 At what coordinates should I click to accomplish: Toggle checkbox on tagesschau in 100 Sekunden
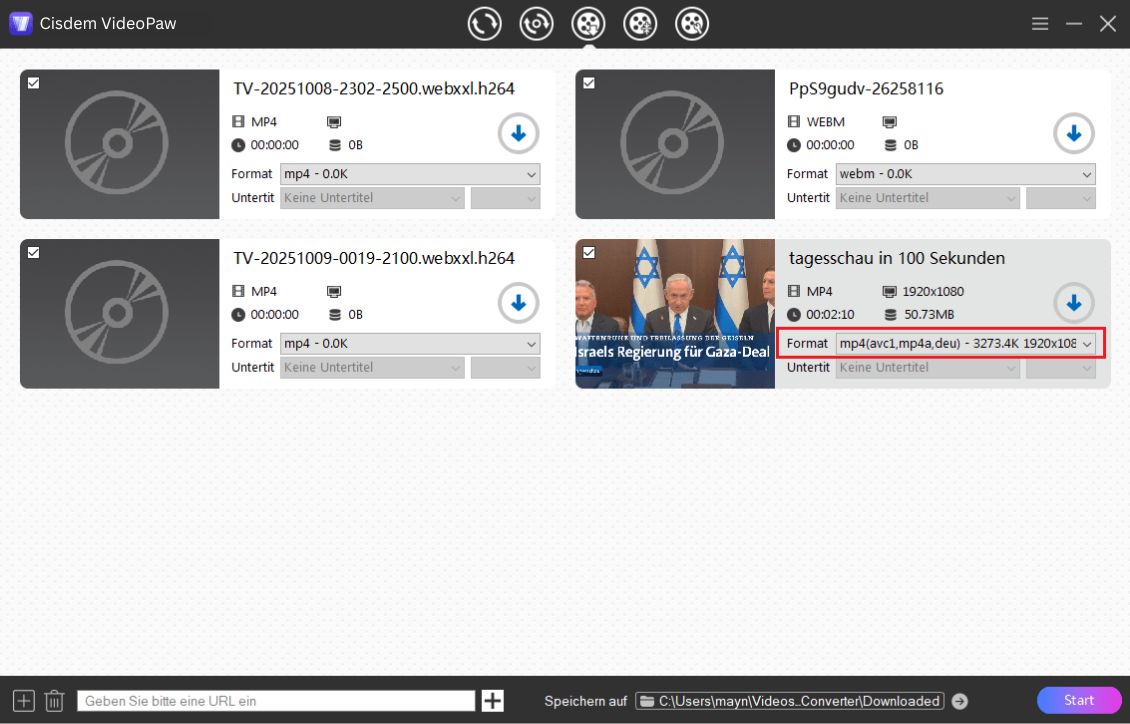coord(588,253)
